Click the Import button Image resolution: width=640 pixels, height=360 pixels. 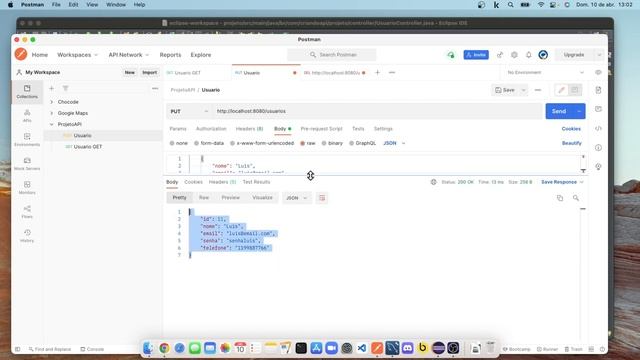pyautogui.click(x=149, y=72)
